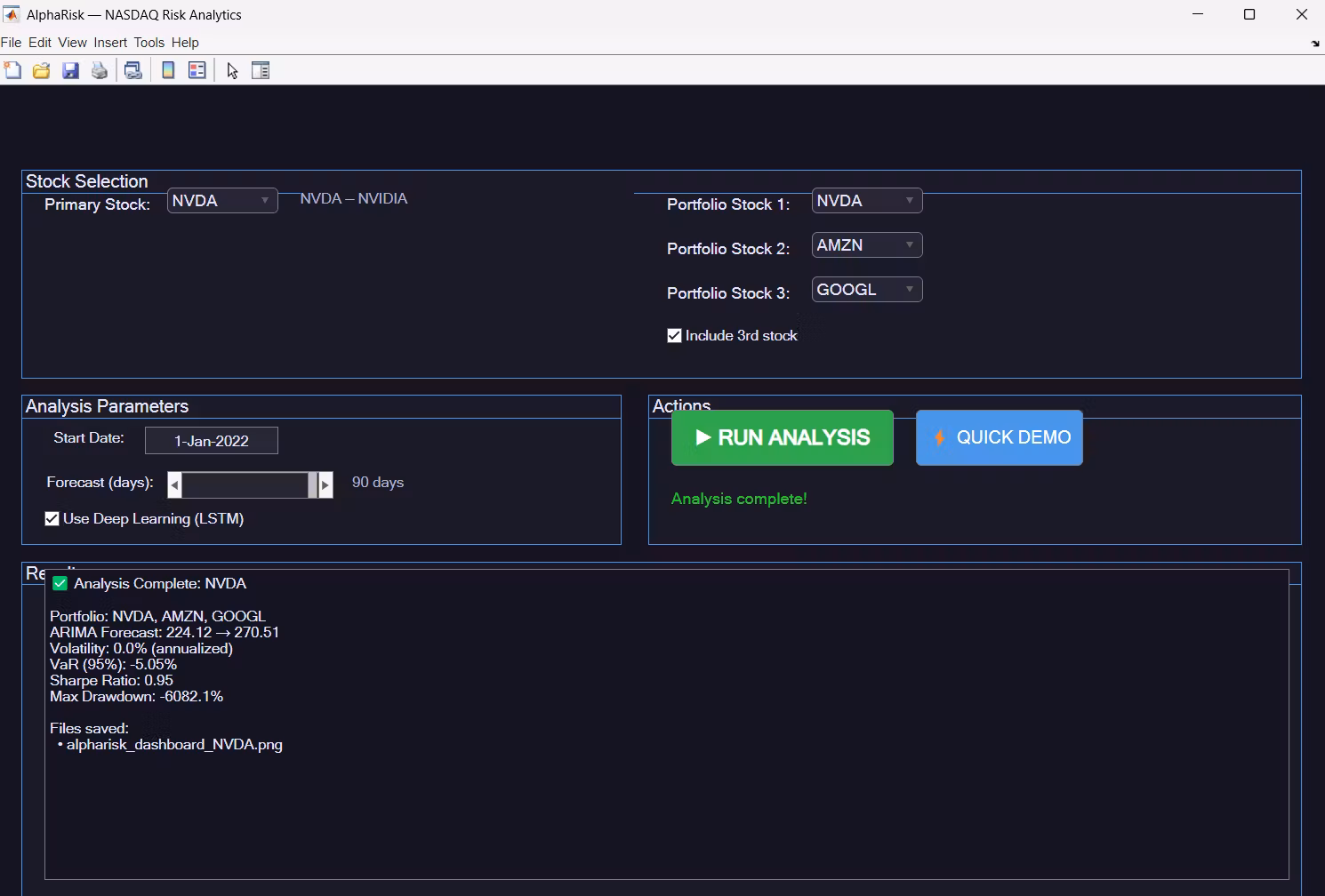1325x896 pixels.
Task: Open the Tools menu
Action: pyautogui.click(x=149, y=43)
